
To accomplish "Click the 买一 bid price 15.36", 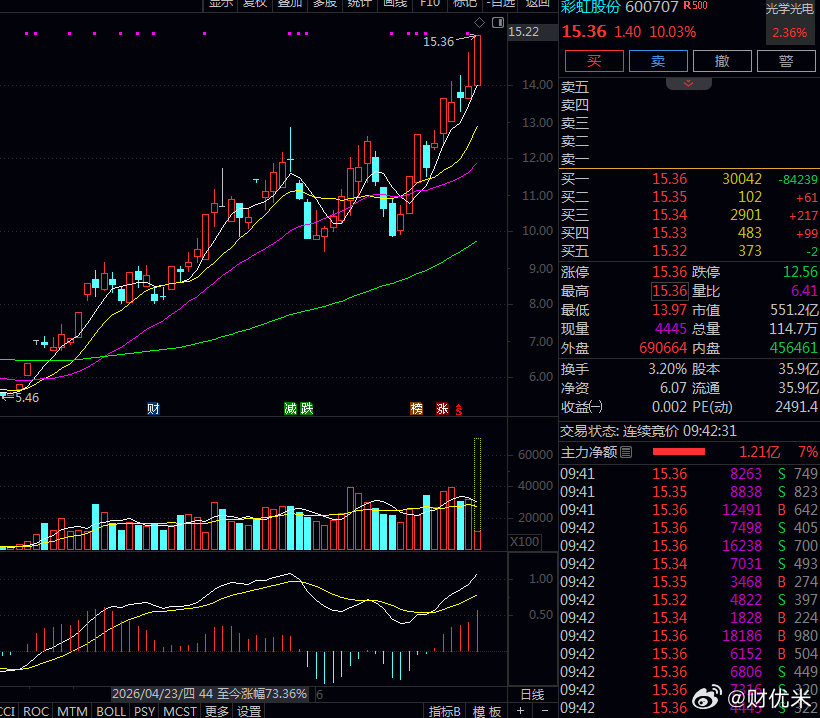I will click(669, 179).
